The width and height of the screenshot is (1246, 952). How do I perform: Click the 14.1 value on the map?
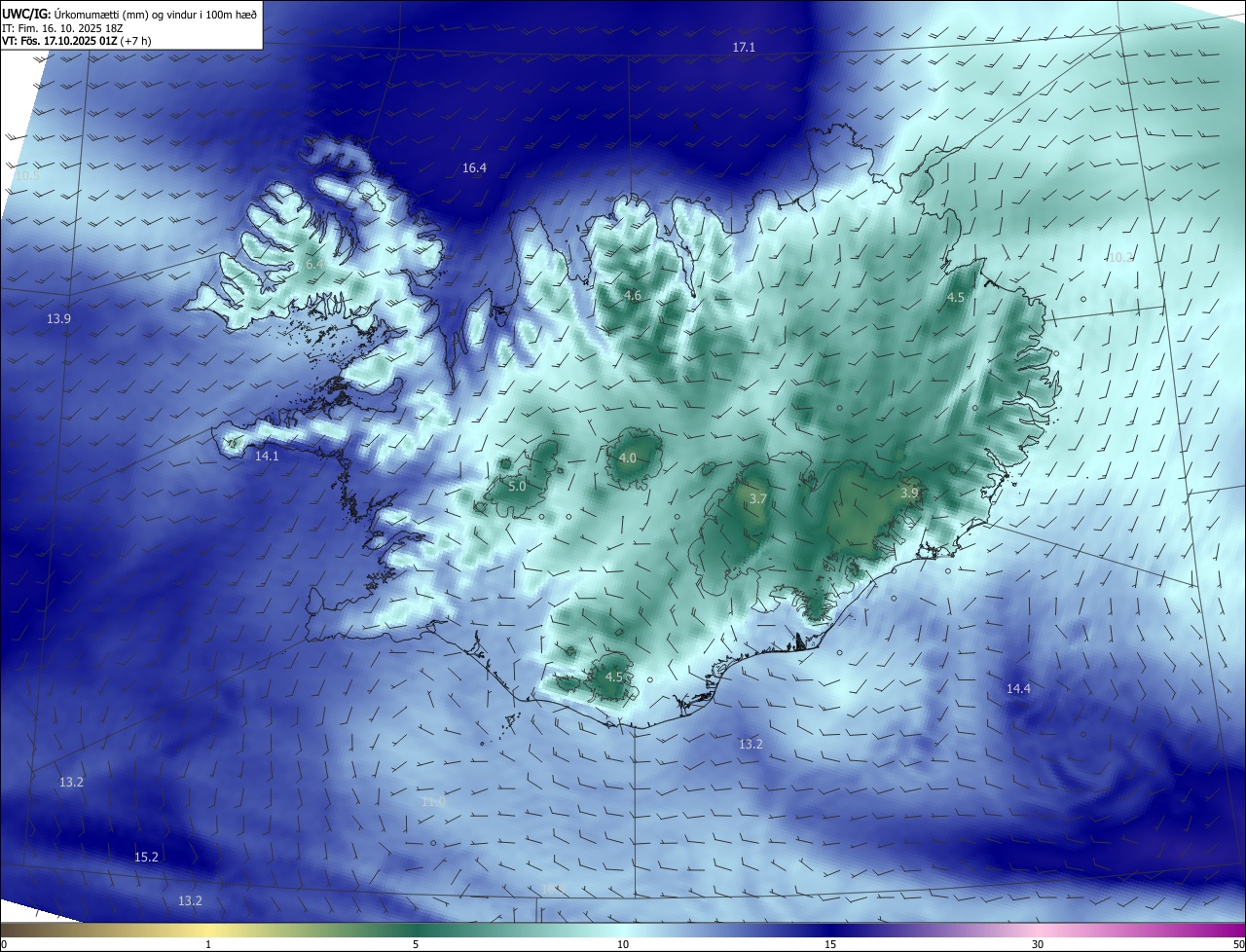(267, 456)
